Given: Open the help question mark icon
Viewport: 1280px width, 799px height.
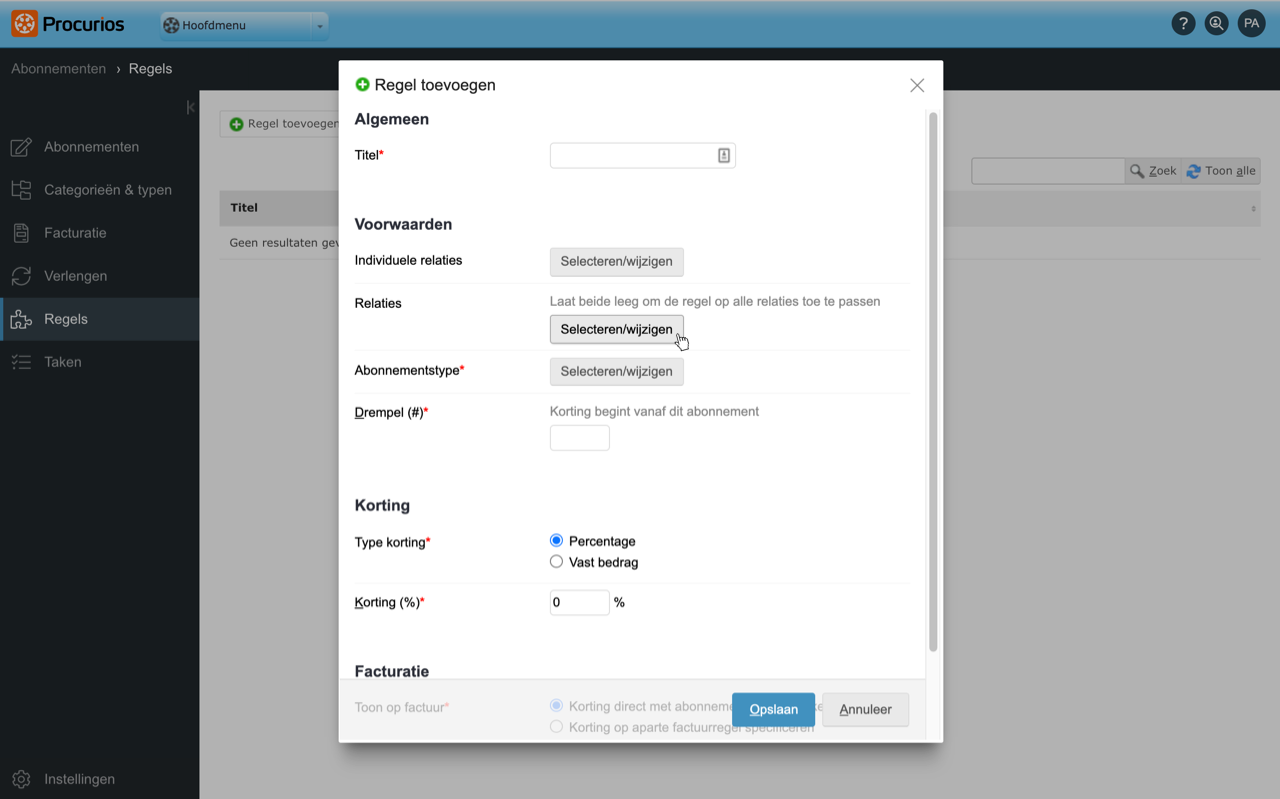Looking at the screenshot, I should click(1183, 24).
